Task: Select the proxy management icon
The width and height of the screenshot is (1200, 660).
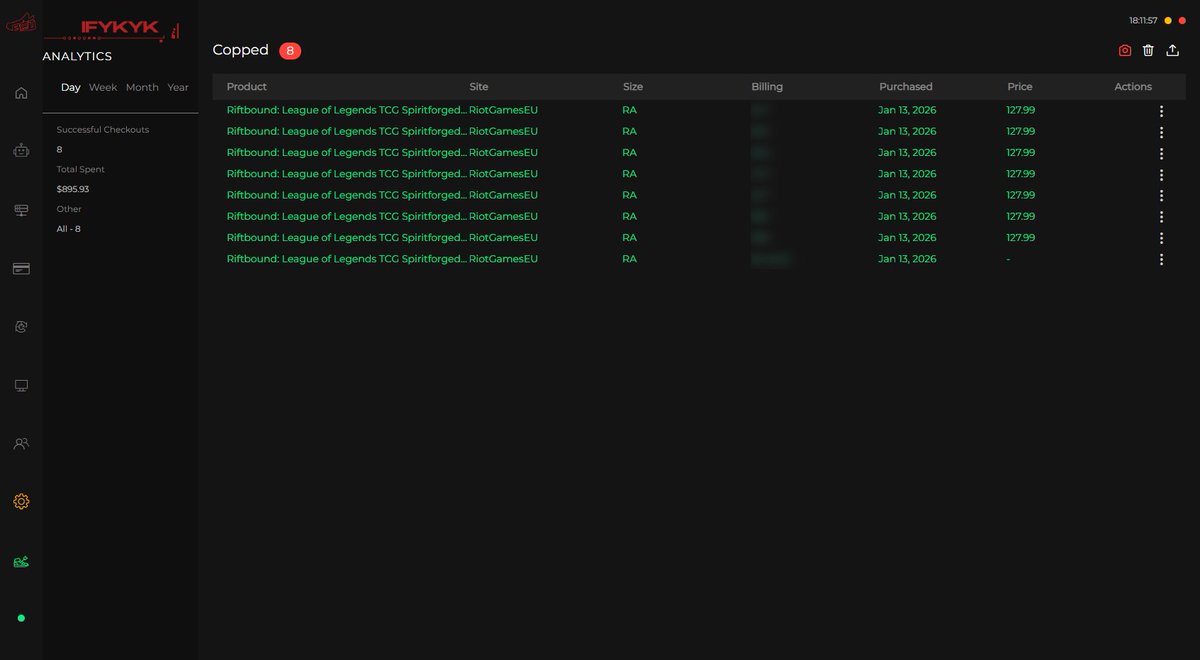Action: 21,326
